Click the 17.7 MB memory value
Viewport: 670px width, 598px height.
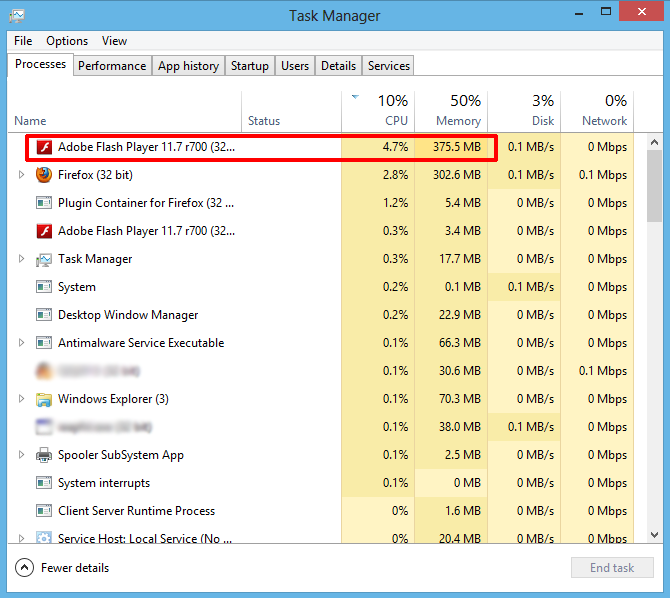[460, 259]
